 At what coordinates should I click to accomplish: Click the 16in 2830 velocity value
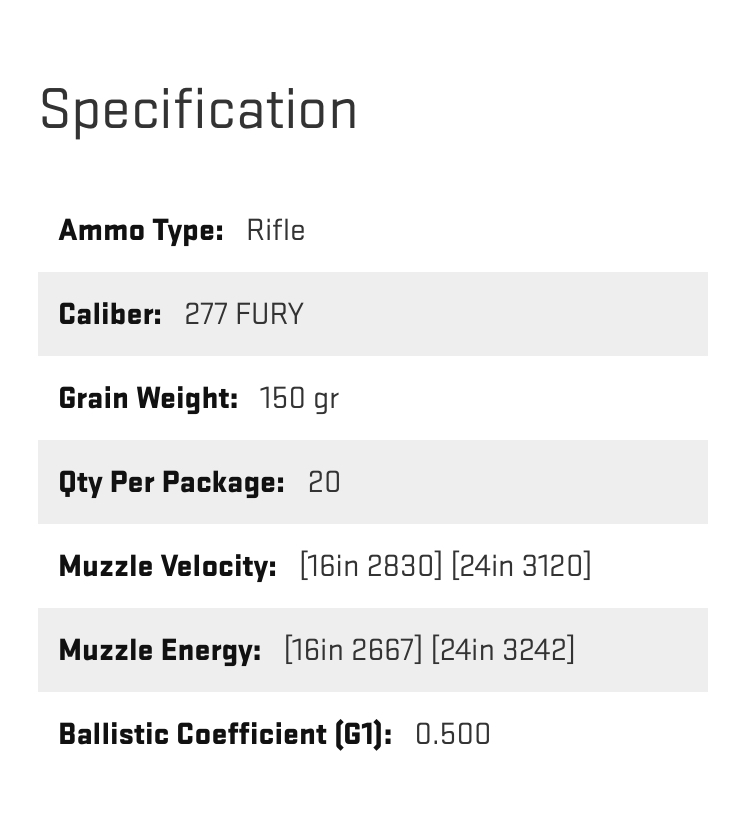(x=372, y=566)
